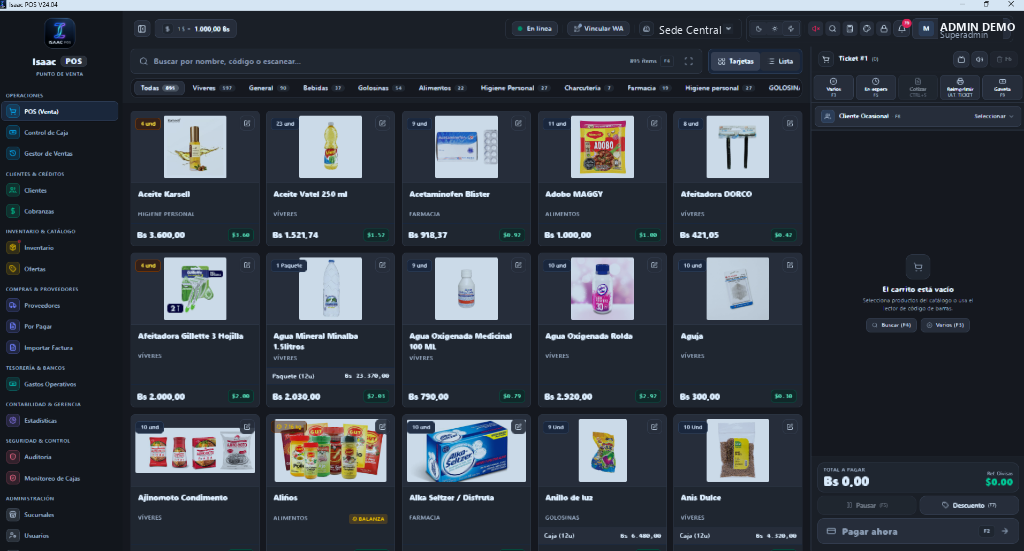Switch to light mode sun icon
The height and width of the screenshot is (551, 1024).
[775, 29]
